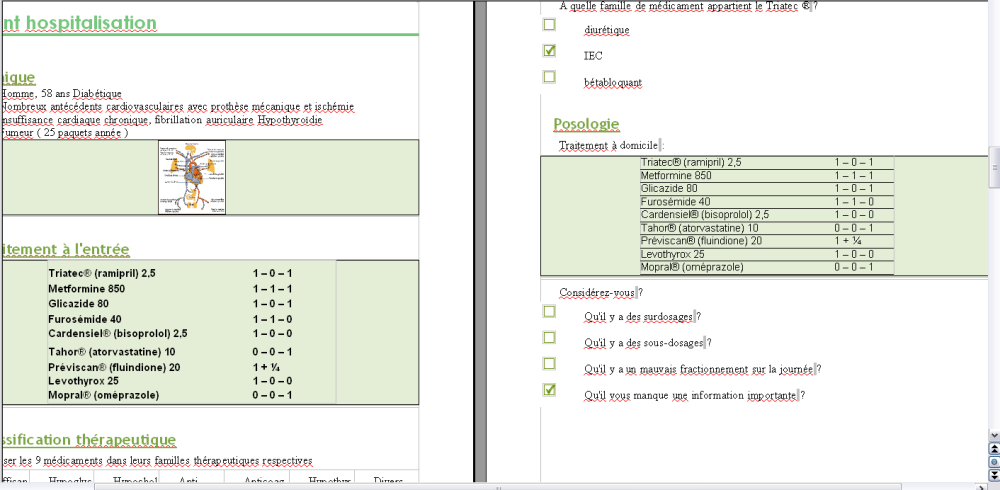Click the heart anatomy image
This screenshot has width=1000, height=490.
click(x=192, y=177)
